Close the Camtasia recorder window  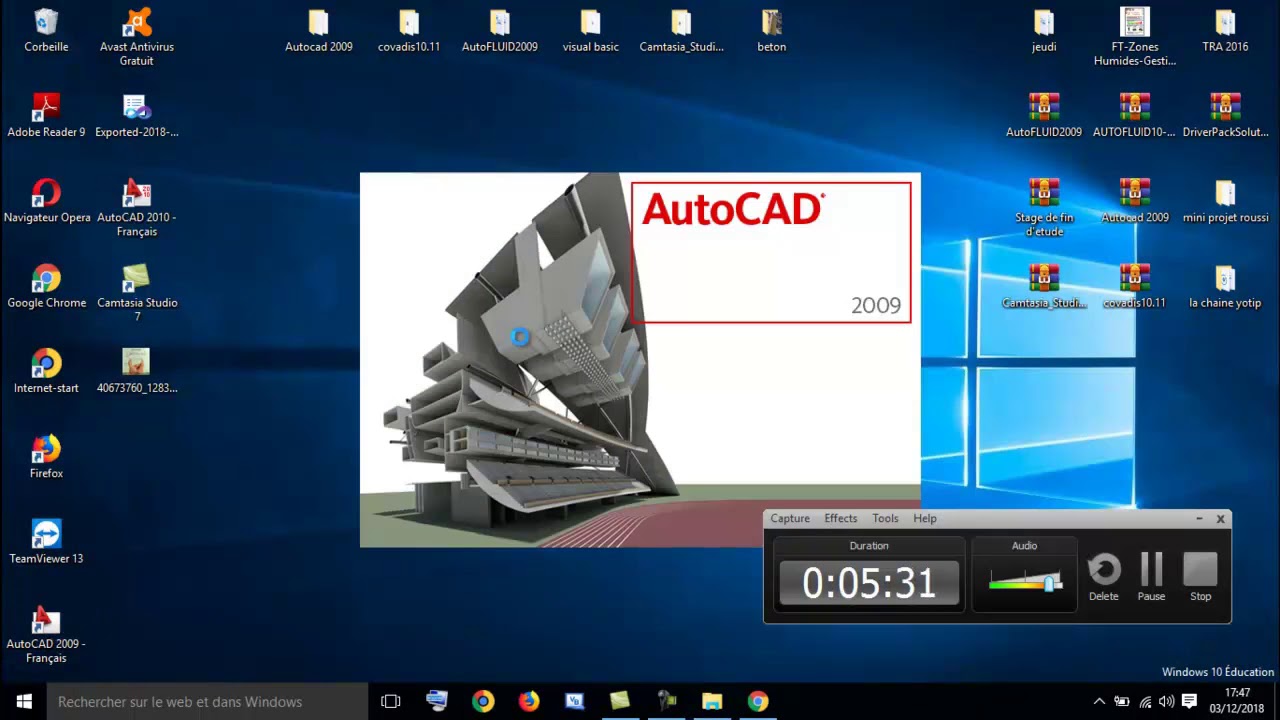click(x=1220, y=518)
